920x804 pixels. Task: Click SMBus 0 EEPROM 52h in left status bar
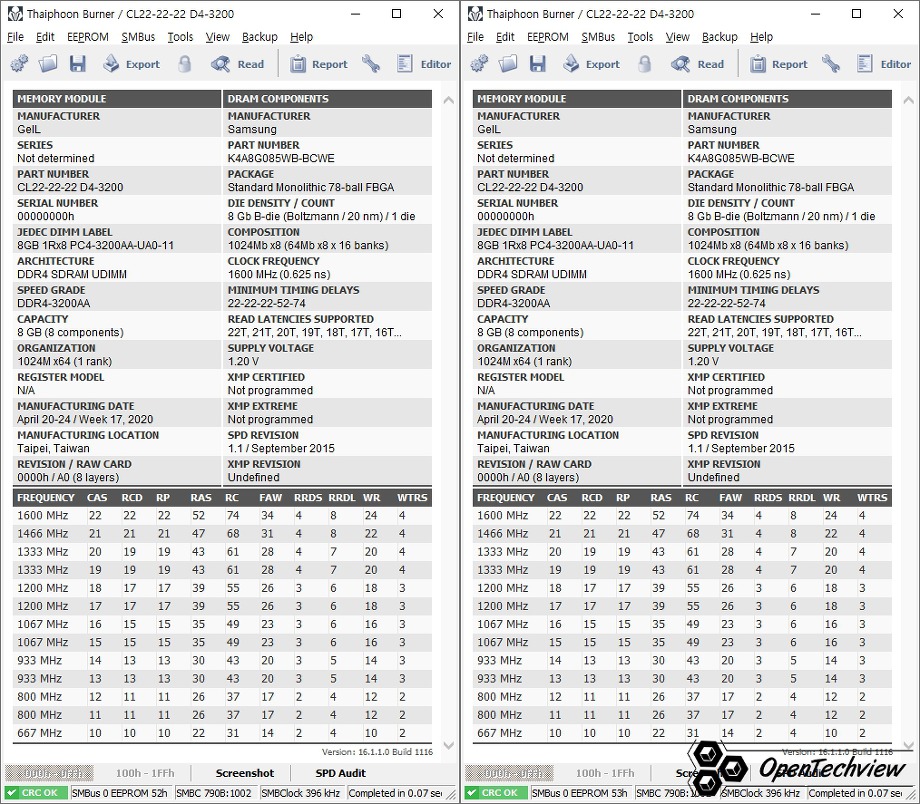point(120,793)
